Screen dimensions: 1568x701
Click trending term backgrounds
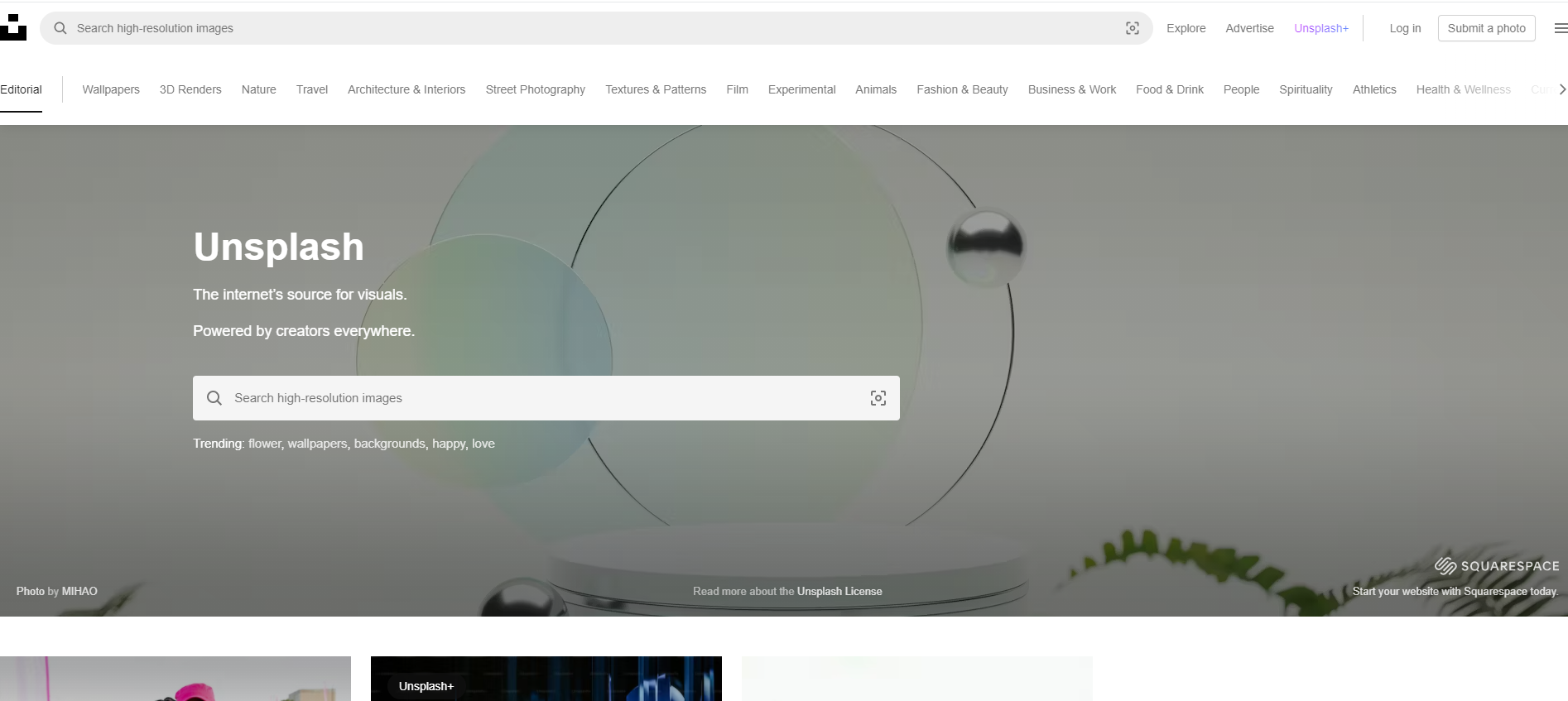pos(389,444)
